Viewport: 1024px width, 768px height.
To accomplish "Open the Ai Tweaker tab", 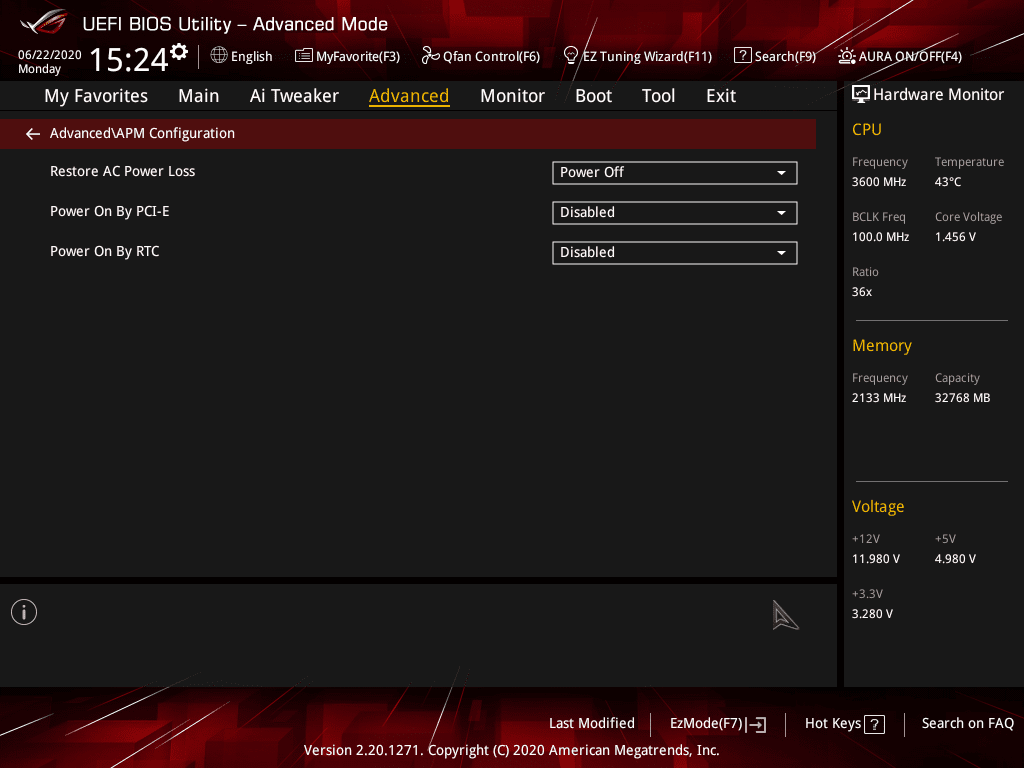I will tap(294, 96).
